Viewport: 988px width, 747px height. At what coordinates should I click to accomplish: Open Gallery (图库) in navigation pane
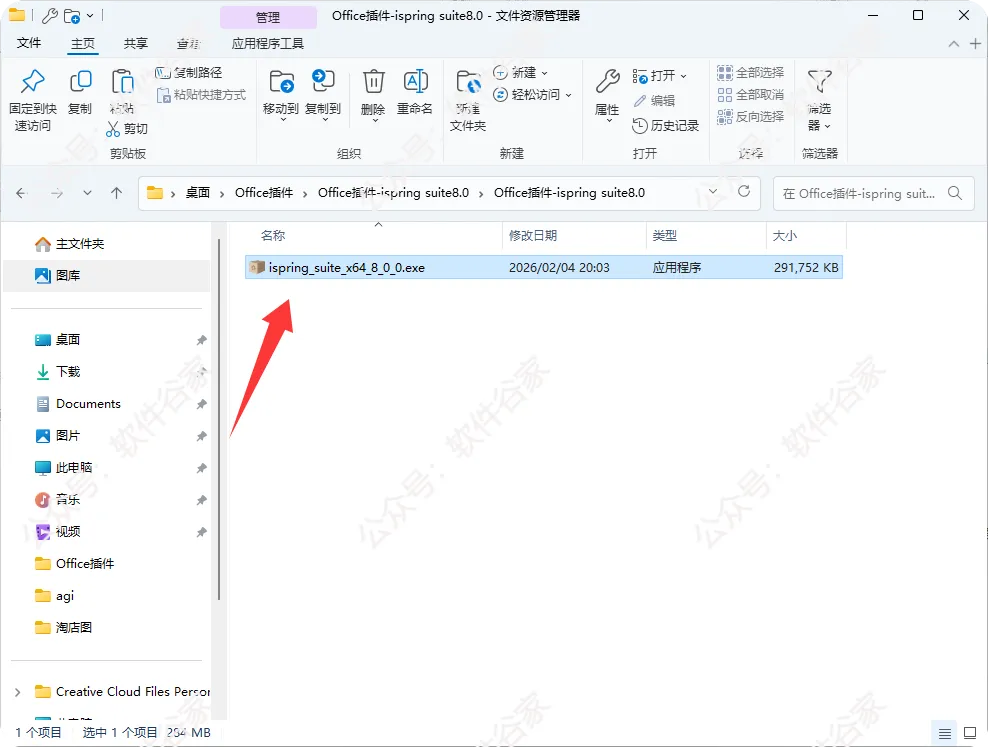[x=67, y=275]
